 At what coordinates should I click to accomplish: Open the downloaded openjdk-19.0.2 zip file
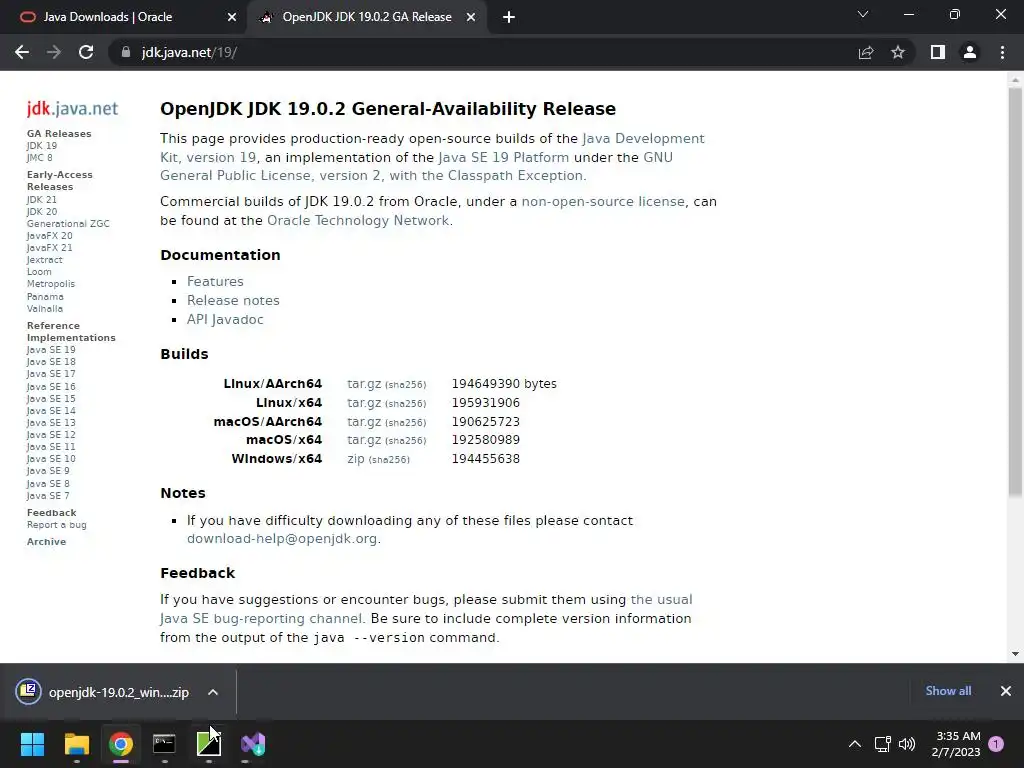[104, 692]
